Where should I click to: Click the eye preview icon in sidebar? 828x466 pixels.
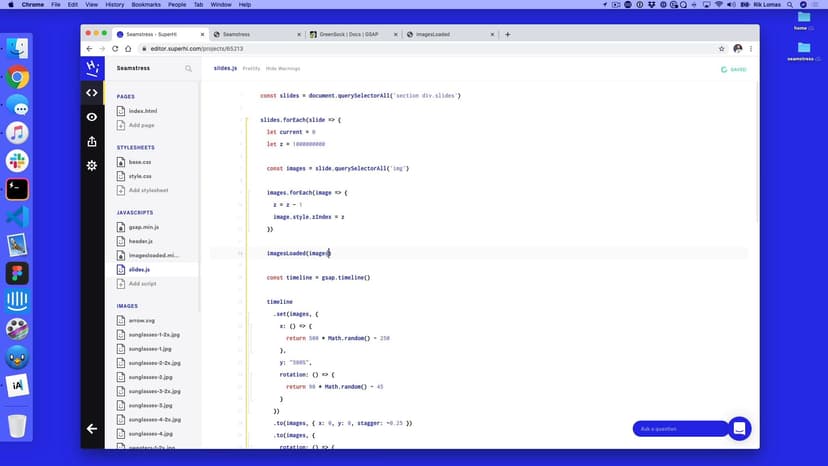click(x=92, y=117)
